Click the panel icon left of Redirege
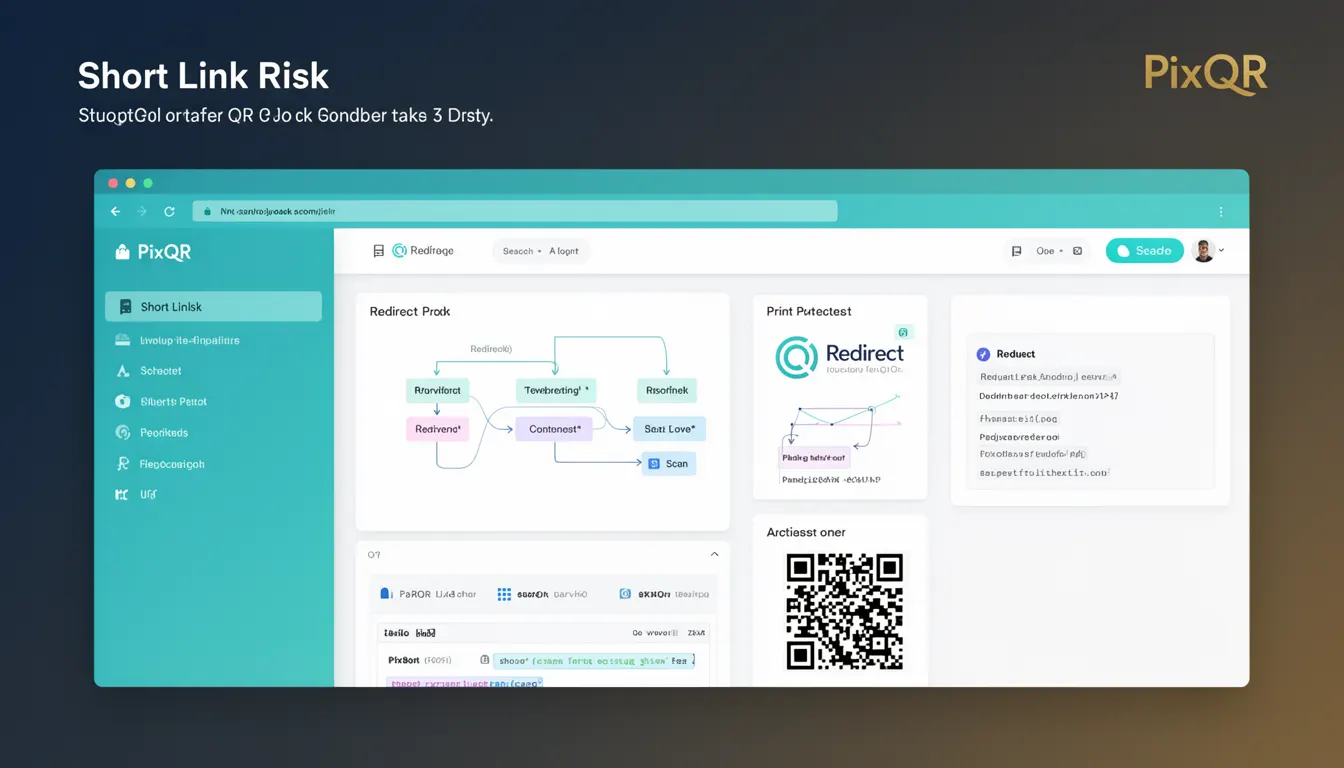The height and width of the screenshot is (768, 1344). pyautogui.click(x=378, y=251)
